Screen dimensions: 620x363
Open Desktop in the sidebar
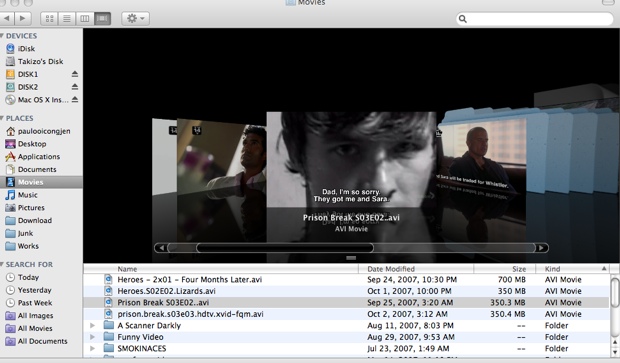click(x=32, y=144)
